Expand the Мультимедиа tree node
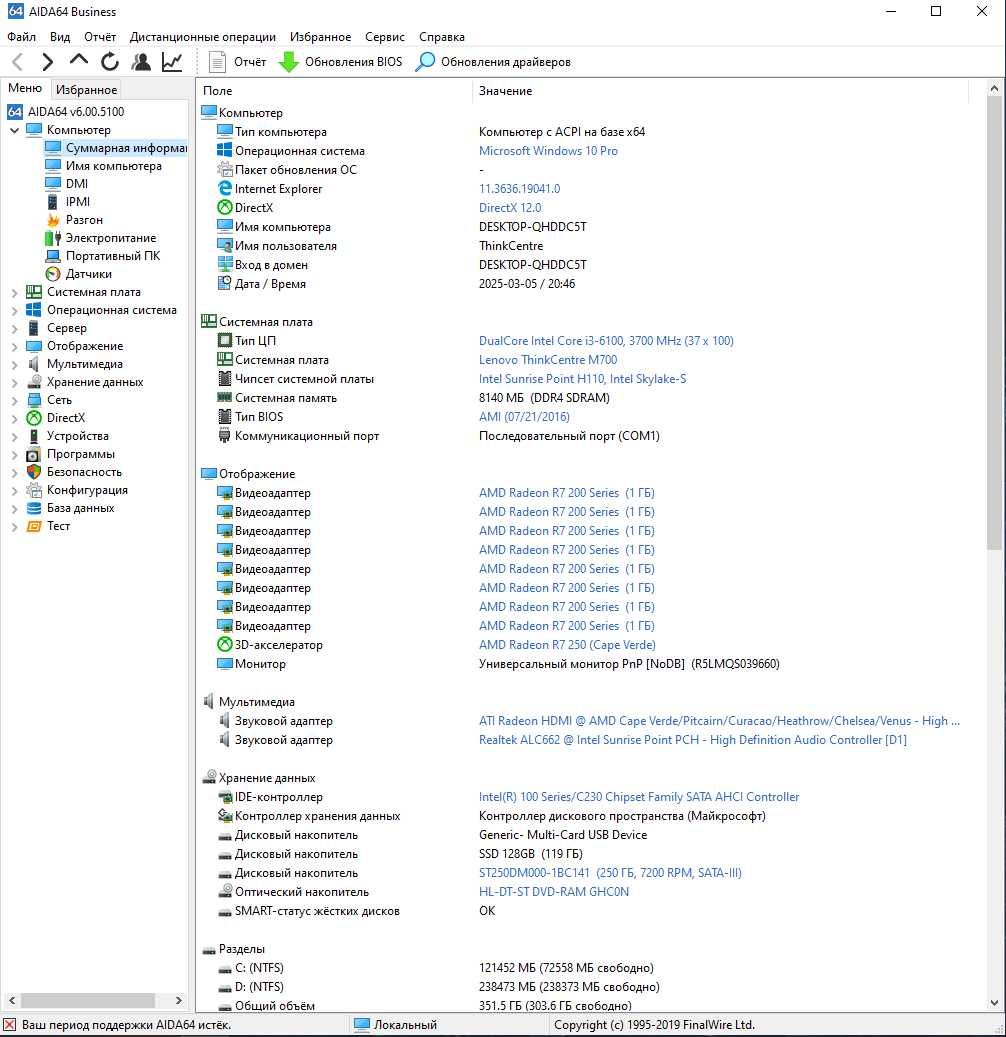1006x1037 pixels. tap(14, 364)
